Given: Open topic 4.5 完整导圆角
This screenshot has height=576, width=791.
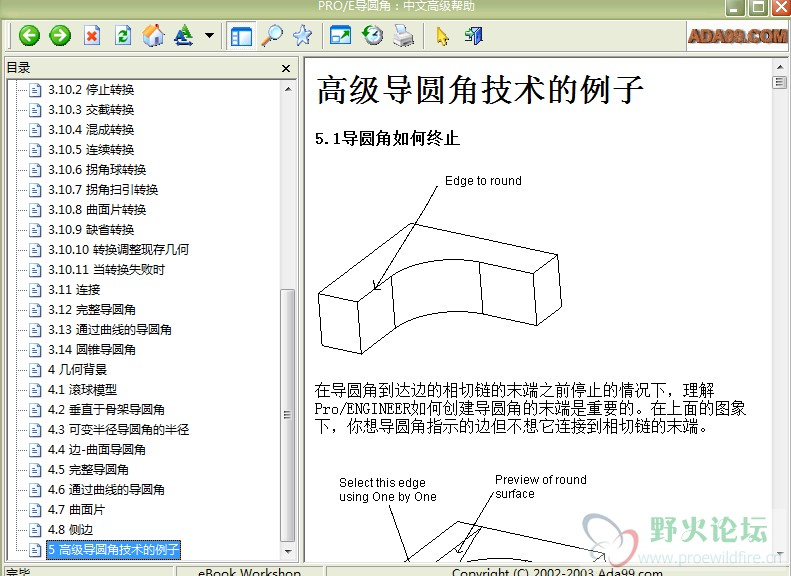Looking at the screenshot, I should [88, 470].
